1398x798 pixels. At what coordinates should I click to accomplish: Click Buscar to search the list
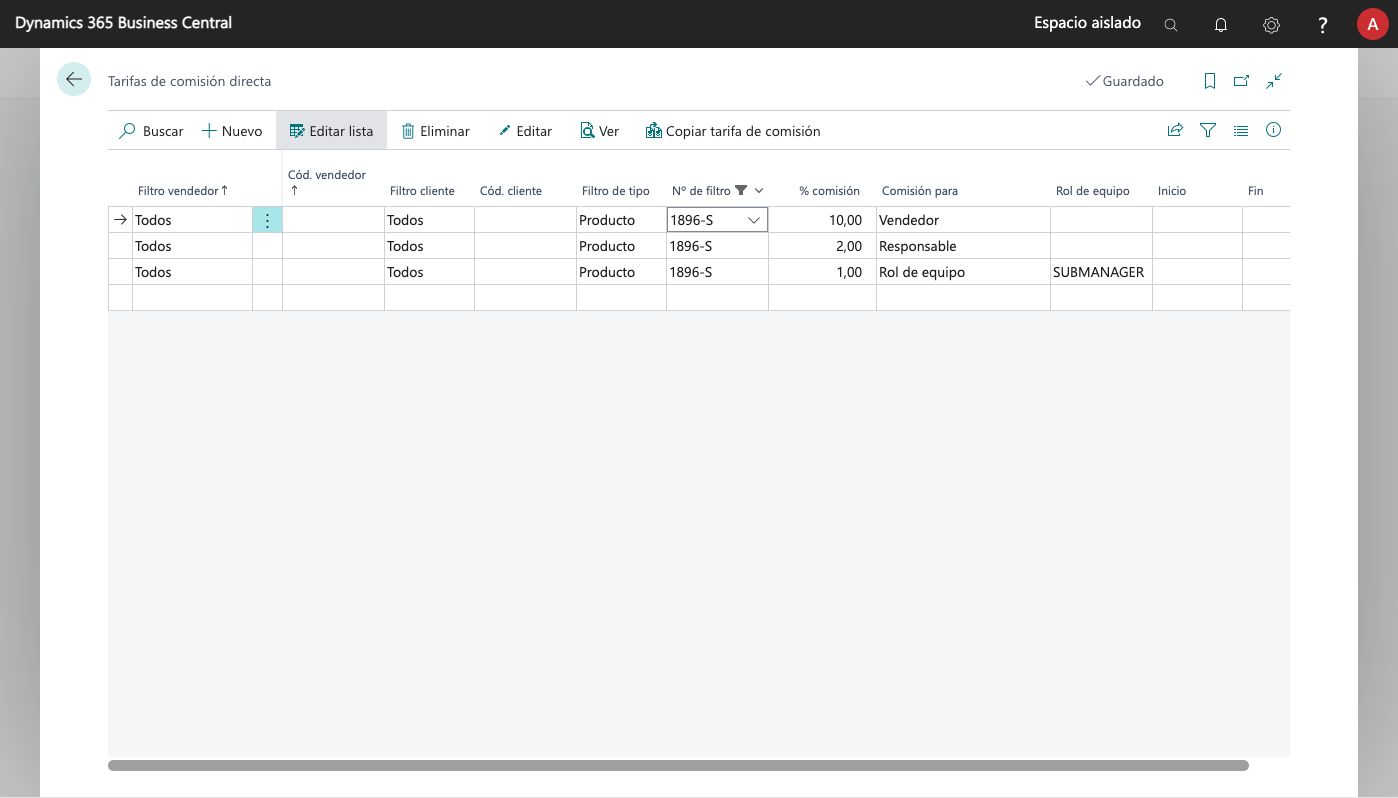[152, 131]
